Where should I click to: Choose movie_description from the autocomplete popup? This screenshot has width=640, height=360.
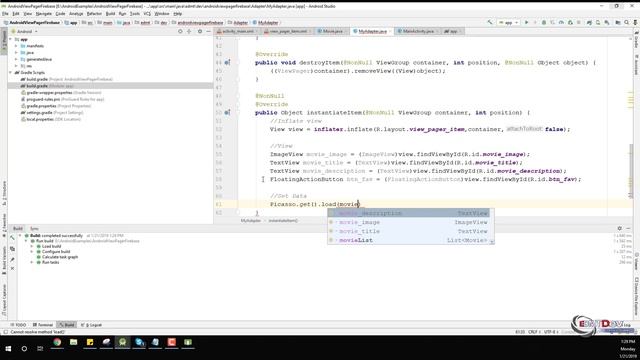(409, 213)
